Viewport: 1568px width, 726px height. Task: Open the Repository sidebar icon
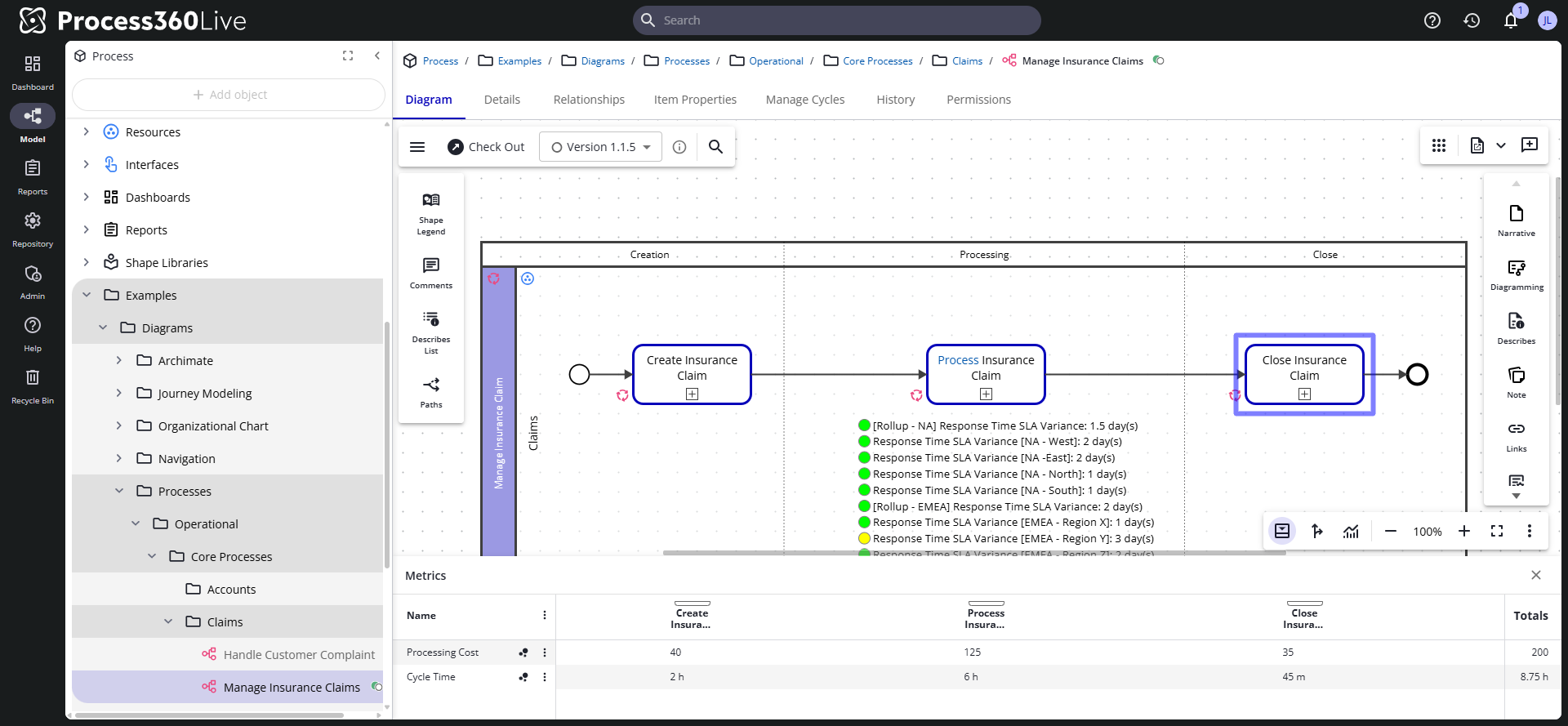pos(33,229)
